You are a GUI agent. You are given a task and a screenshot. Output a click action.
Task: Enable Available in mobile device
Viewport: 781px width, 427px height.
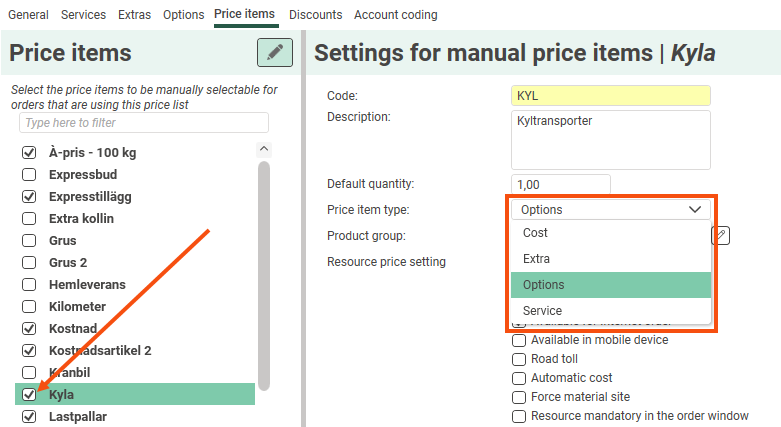click(x=519, y=340)
